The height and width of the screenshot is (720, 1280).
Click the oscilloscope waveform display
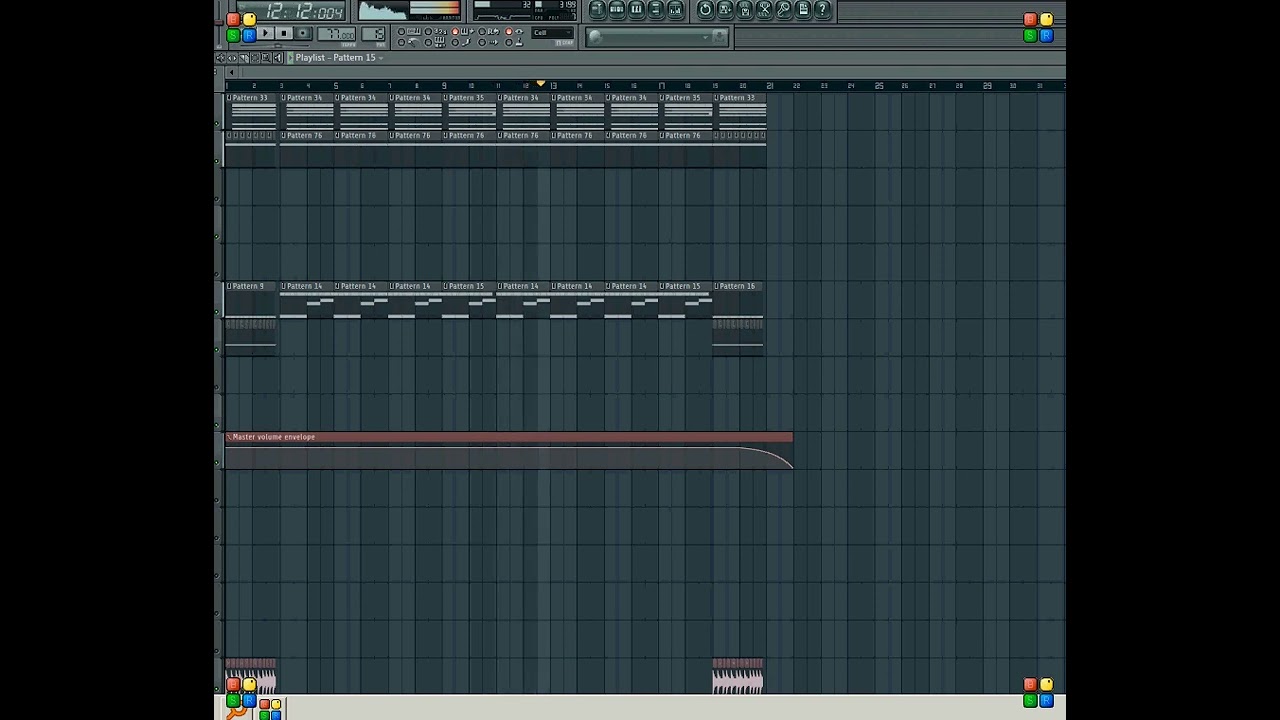click(383, 11)
